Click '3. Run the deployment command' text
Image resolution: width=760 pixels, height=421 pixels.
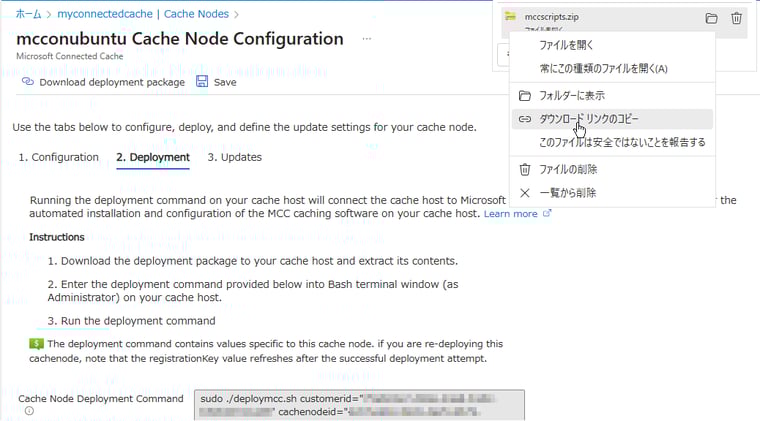tap(131, 321)
